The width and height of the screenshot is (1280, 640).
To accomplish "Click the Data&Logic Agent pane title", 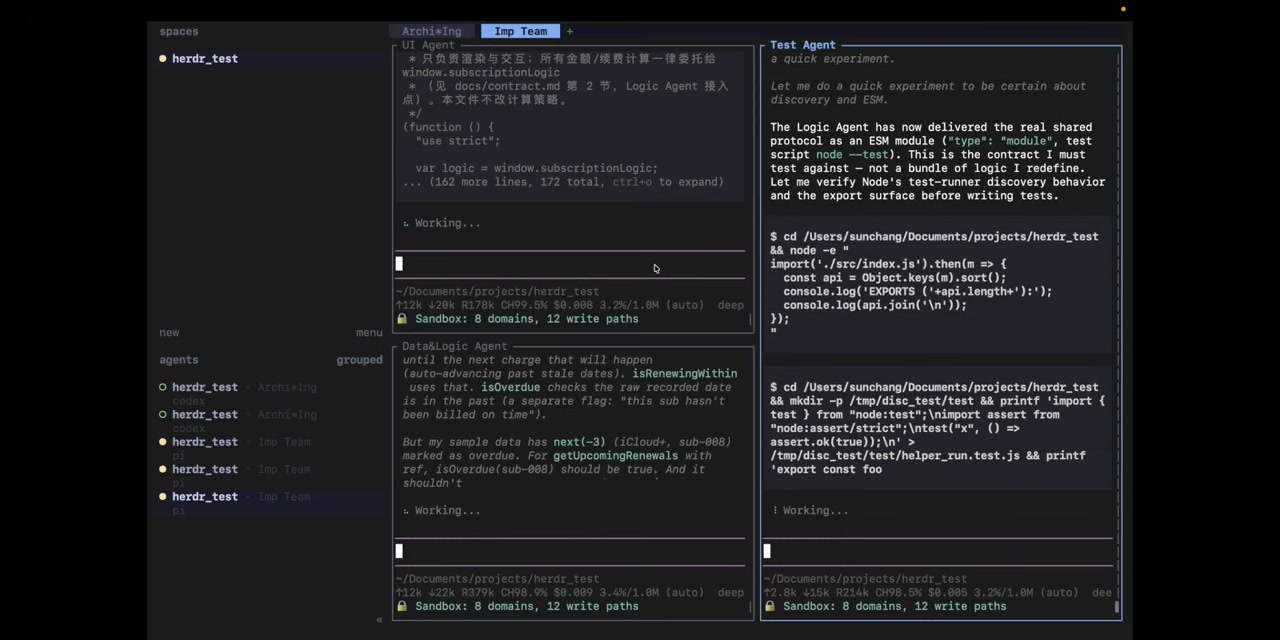I will point(454,346).
